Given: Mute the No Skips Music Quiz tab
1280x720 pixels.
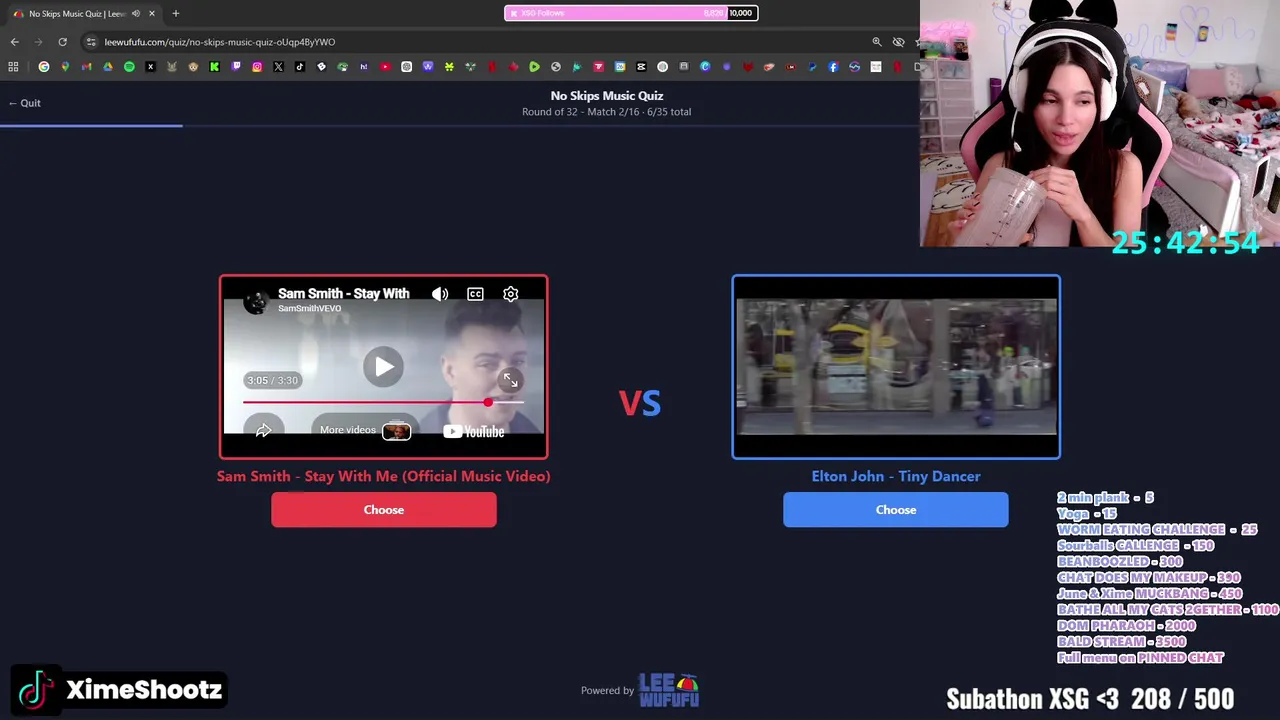Looking at the screenshot, I should [135, 14].
